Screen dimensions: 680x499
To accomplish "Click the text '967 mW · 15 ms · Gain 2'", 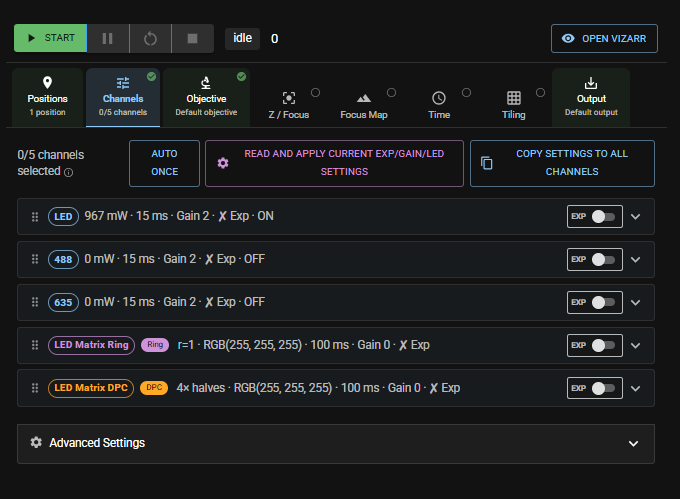I will [x=147, y=216].
